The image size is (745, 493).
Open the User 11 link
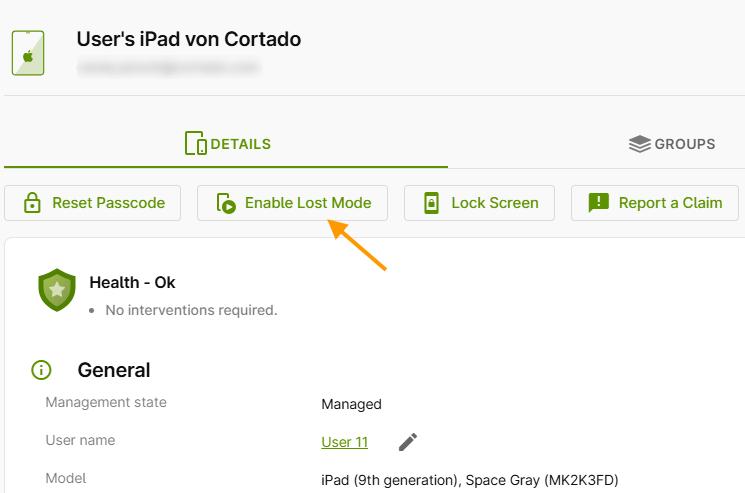coord(344,442)
